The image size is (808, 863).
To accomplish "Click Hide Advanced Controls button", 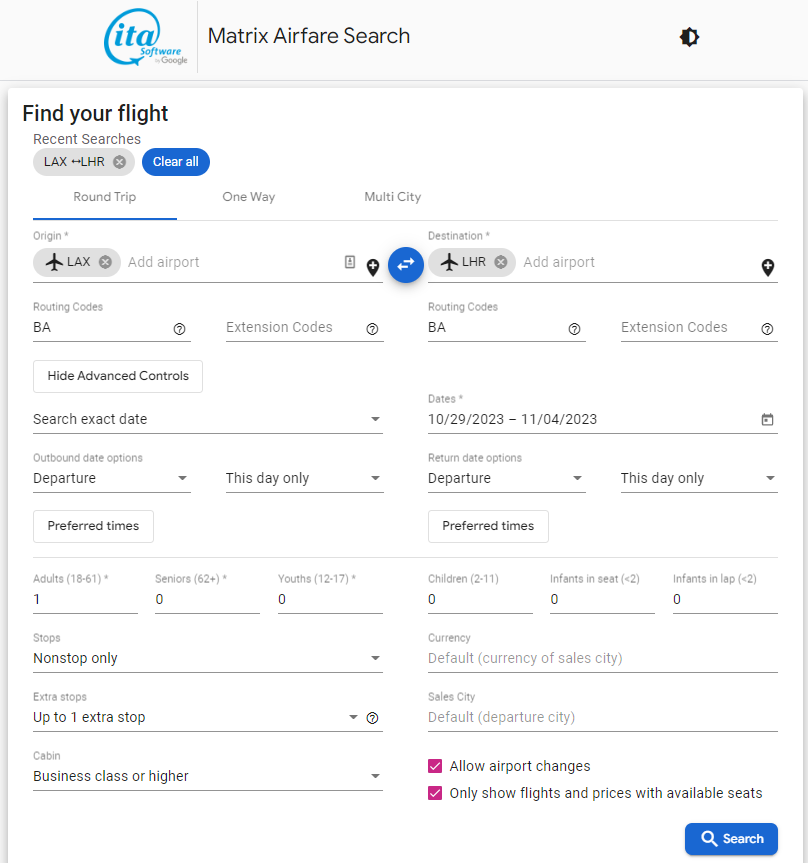I will pos(118,376).
